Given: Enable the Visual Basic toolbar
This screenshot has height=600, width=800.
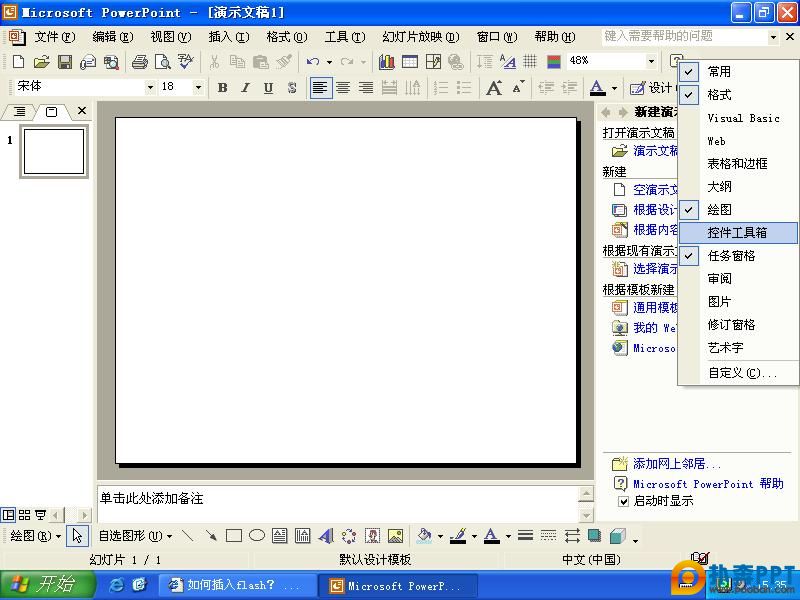Looking at the screenshot, I should (x=738, y=118).
